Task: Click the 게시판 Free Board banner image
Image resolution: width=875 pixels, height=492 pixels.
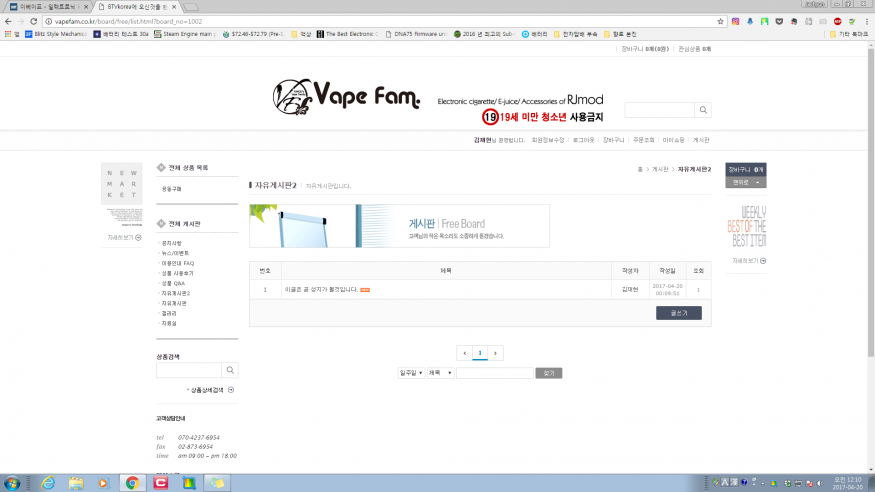Action: [x=399, y=225]
